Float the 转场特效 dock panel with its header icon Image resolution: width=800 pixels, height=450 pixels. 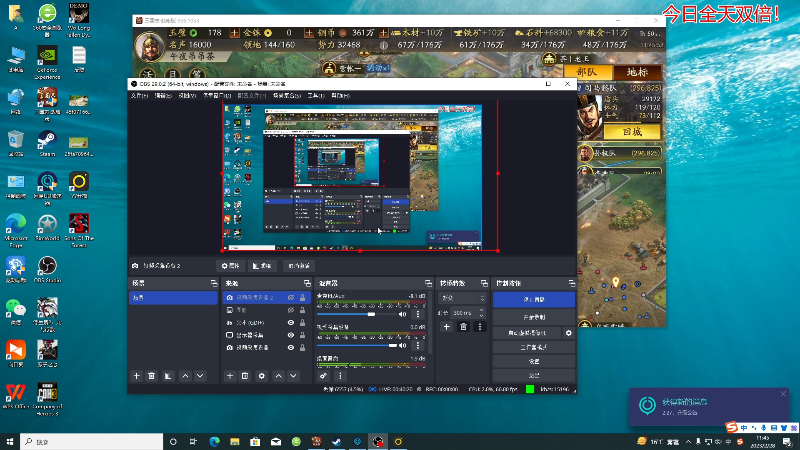(484, 283)
